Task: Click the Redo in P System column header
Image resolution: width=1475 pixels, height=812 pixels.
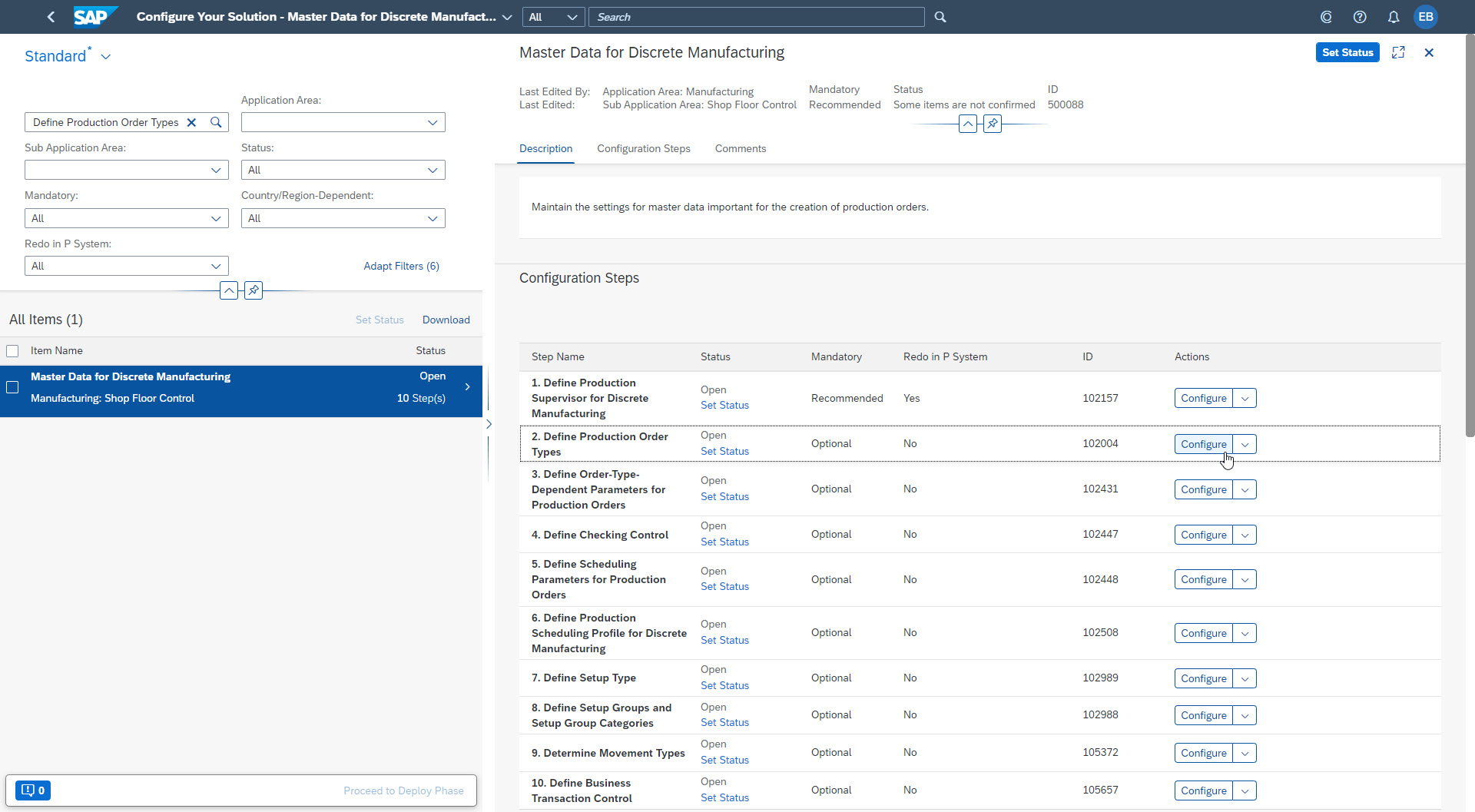Action: (x=945, y=356)
